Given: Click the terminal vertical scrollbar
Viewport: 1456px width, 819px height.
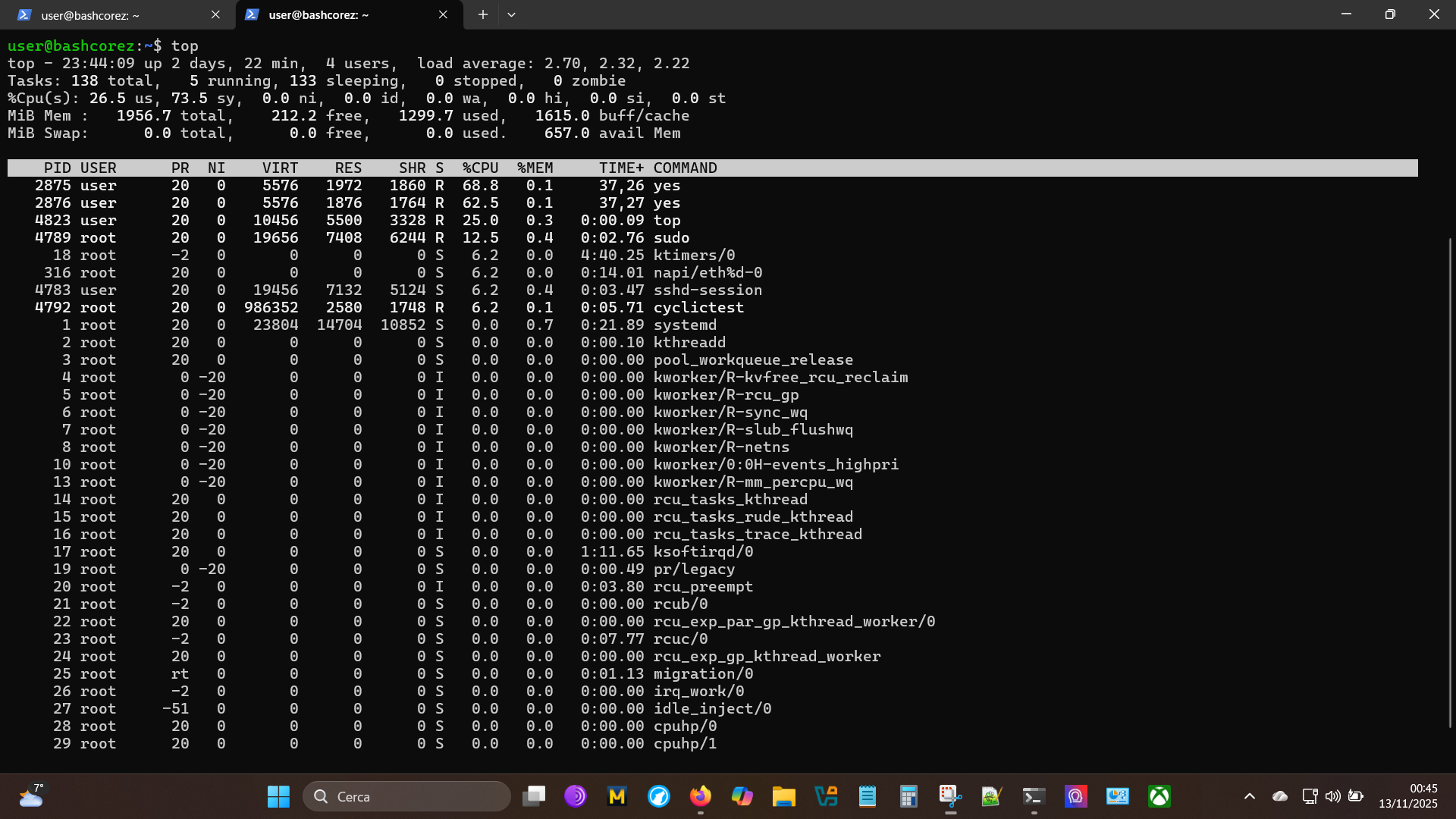Looking at the screenshot, I should 1450,482.
